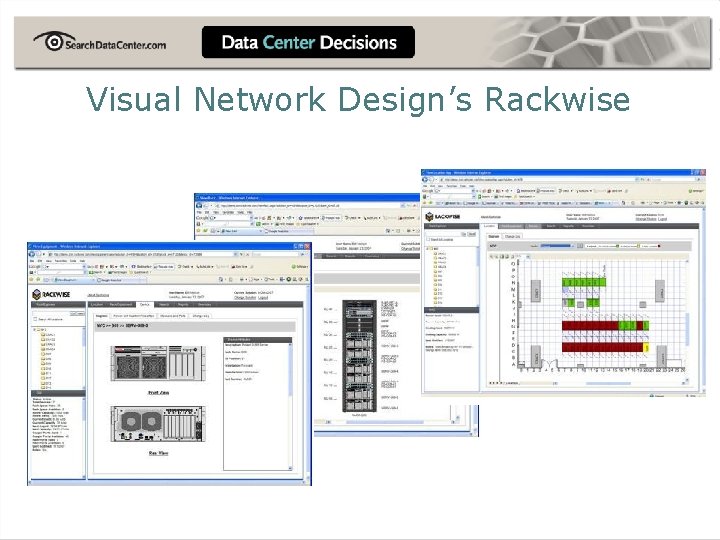
Task: Toggle the Search All Locations checkbox in the Device window
Action: pos(35,319)
